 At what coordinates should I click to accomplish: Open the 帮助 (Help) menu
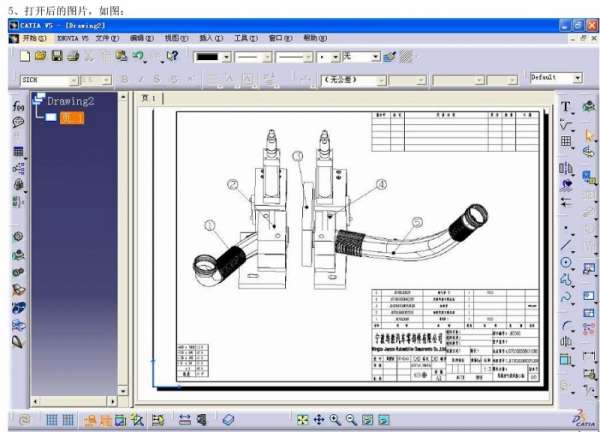pos(315,38)
